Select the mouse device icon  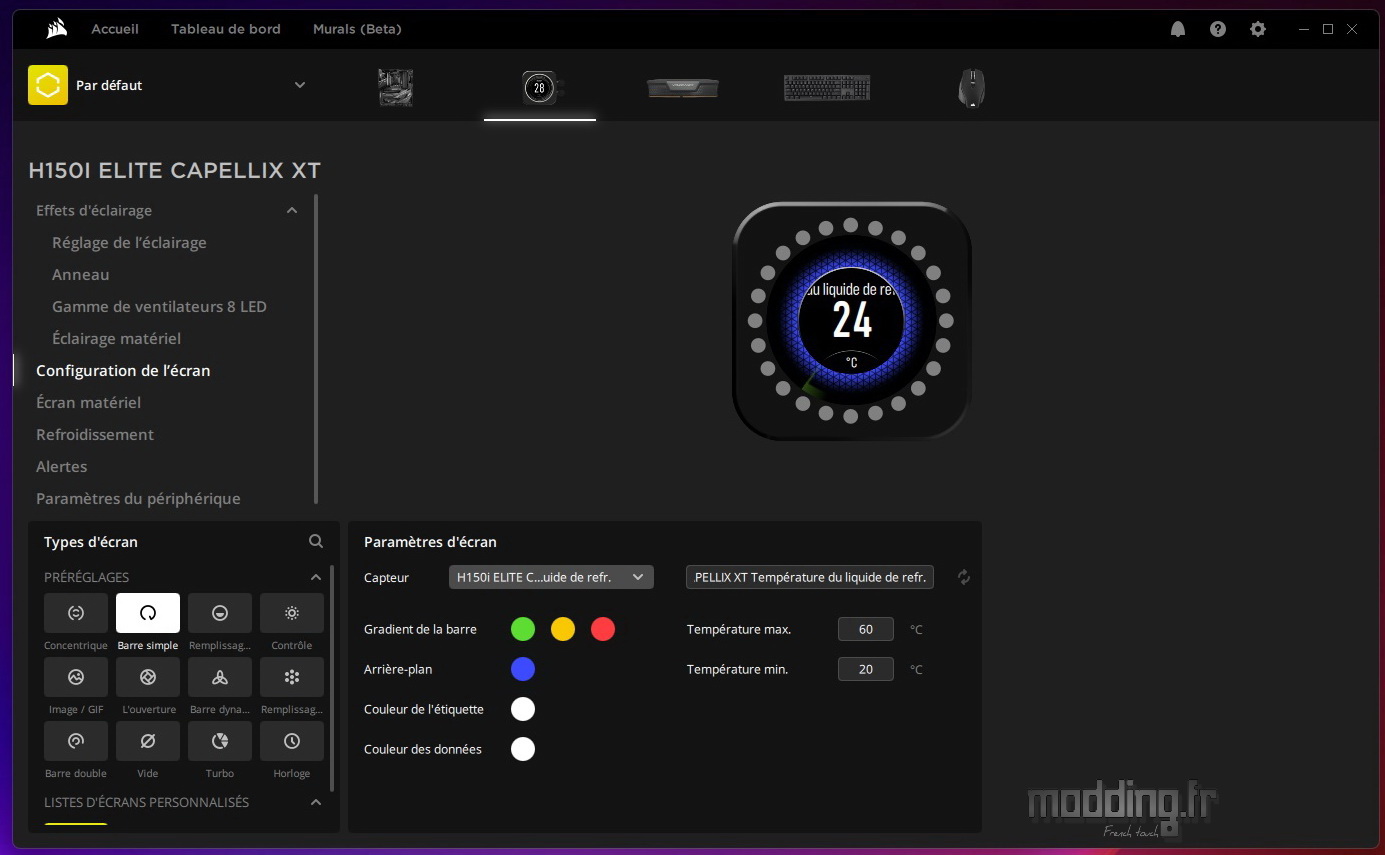click(x=971, y=88)
